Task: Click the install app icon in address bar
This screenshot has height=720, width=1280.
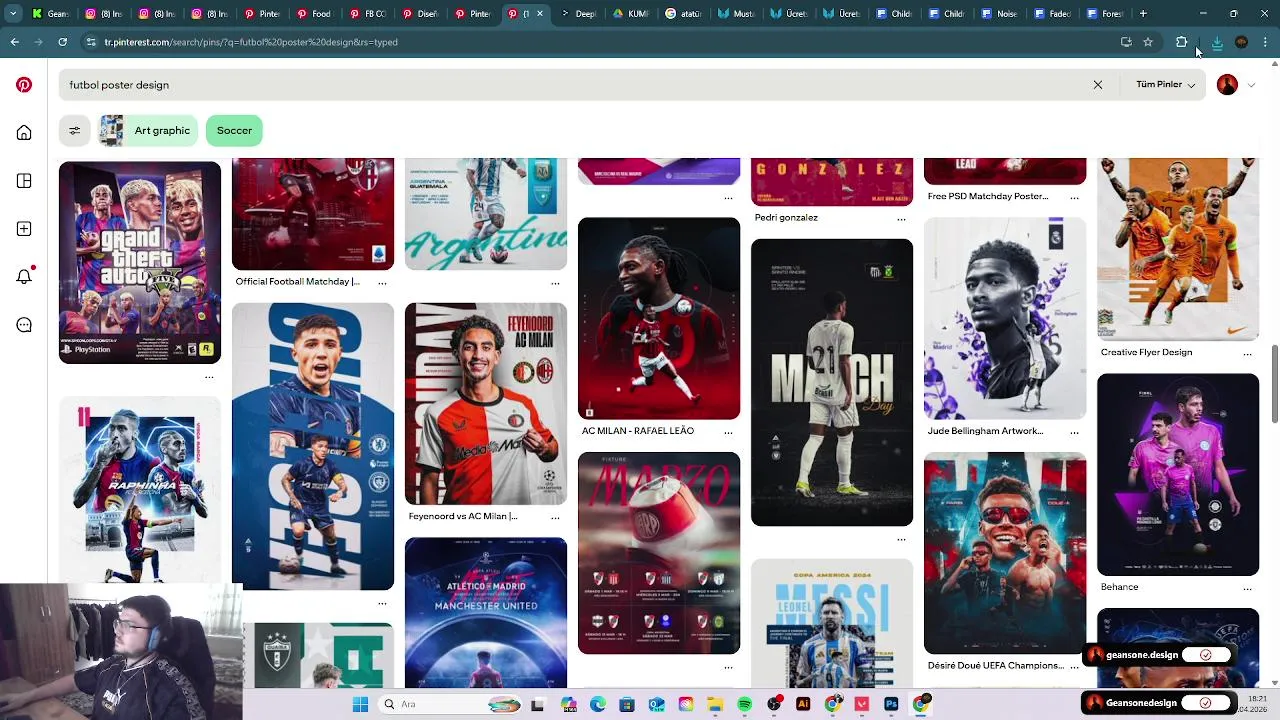Action: [1126, 42]
